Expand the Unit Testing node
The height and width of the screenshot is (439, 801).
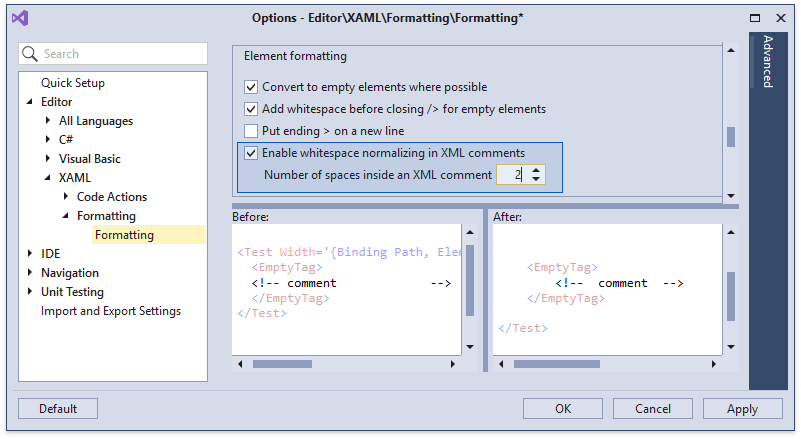click(30, 292)
